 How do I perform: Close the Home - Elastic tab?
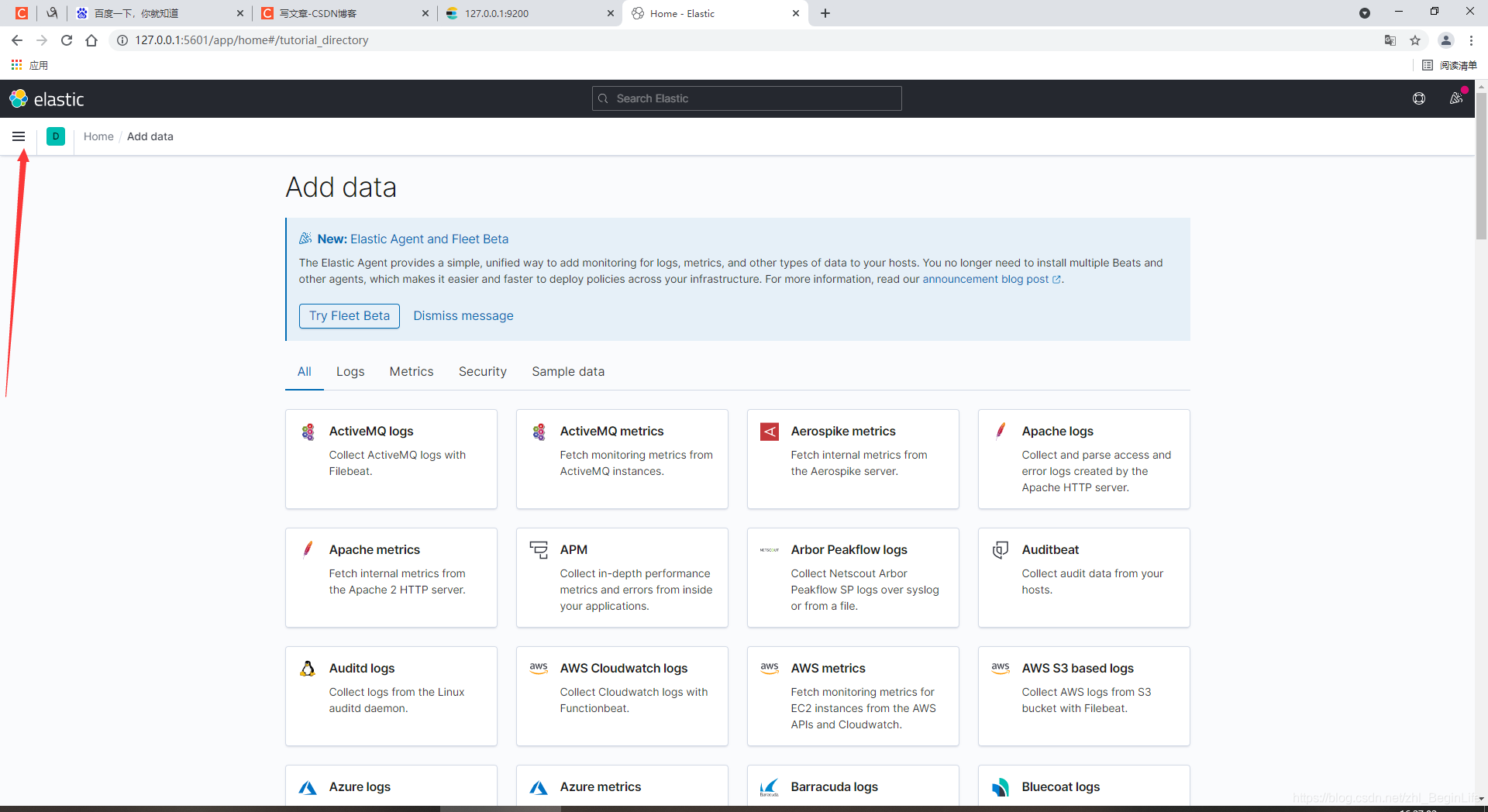click(796, 13)
